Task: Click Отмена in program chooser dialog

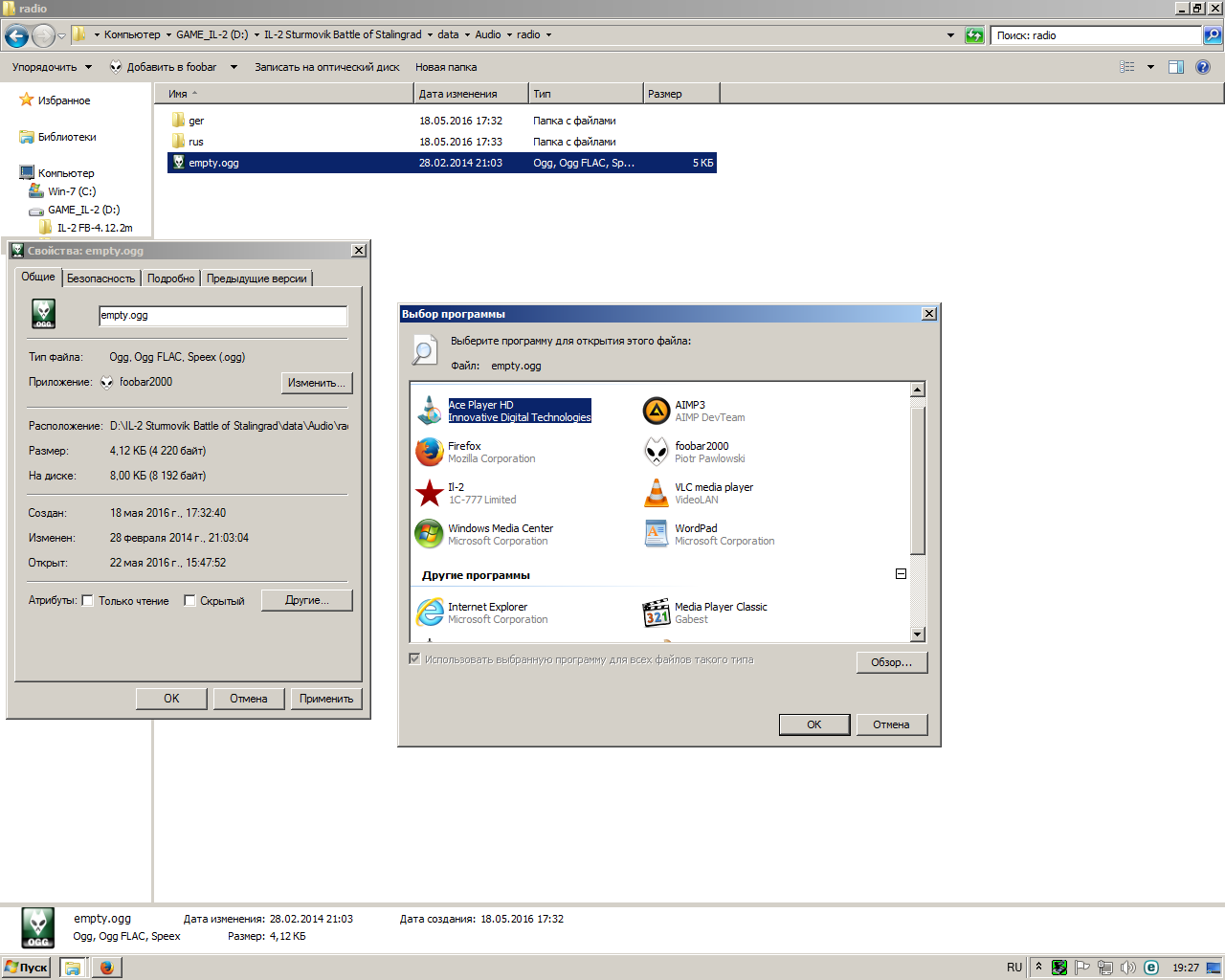Action: [891, 724]
